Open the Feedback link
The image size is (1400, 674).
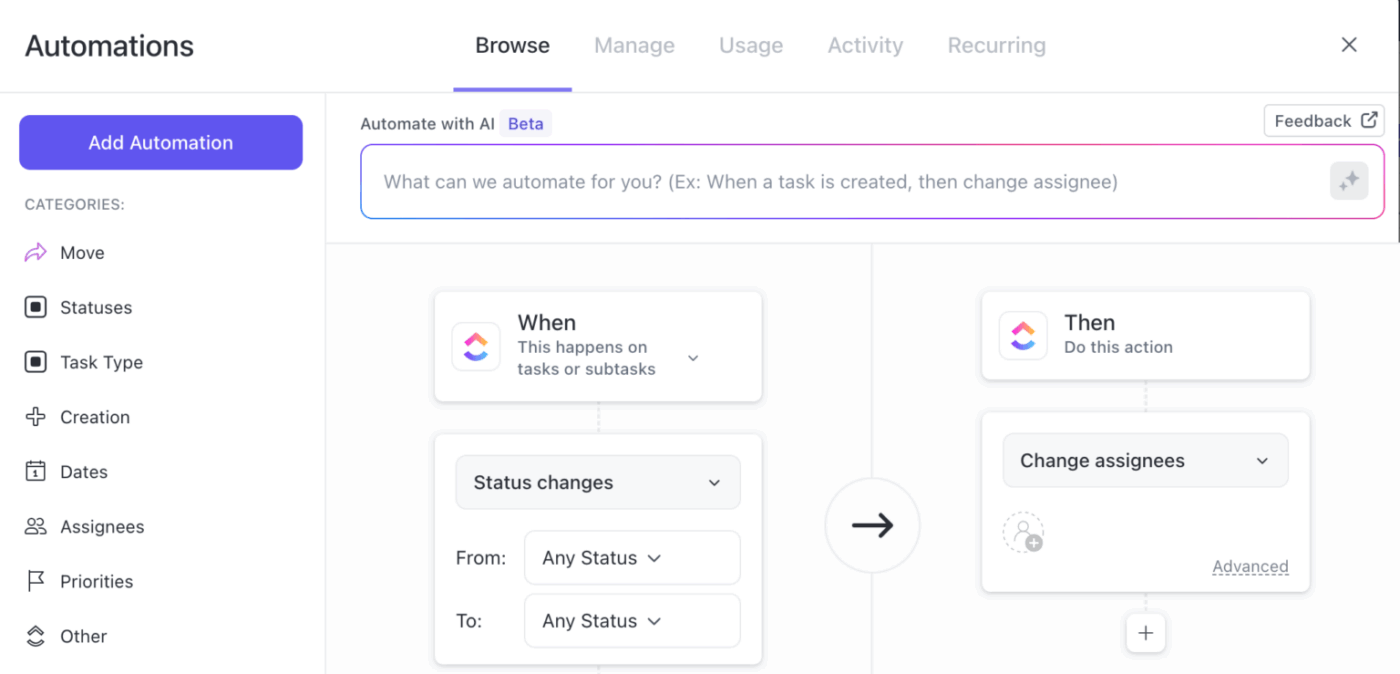1323,120
